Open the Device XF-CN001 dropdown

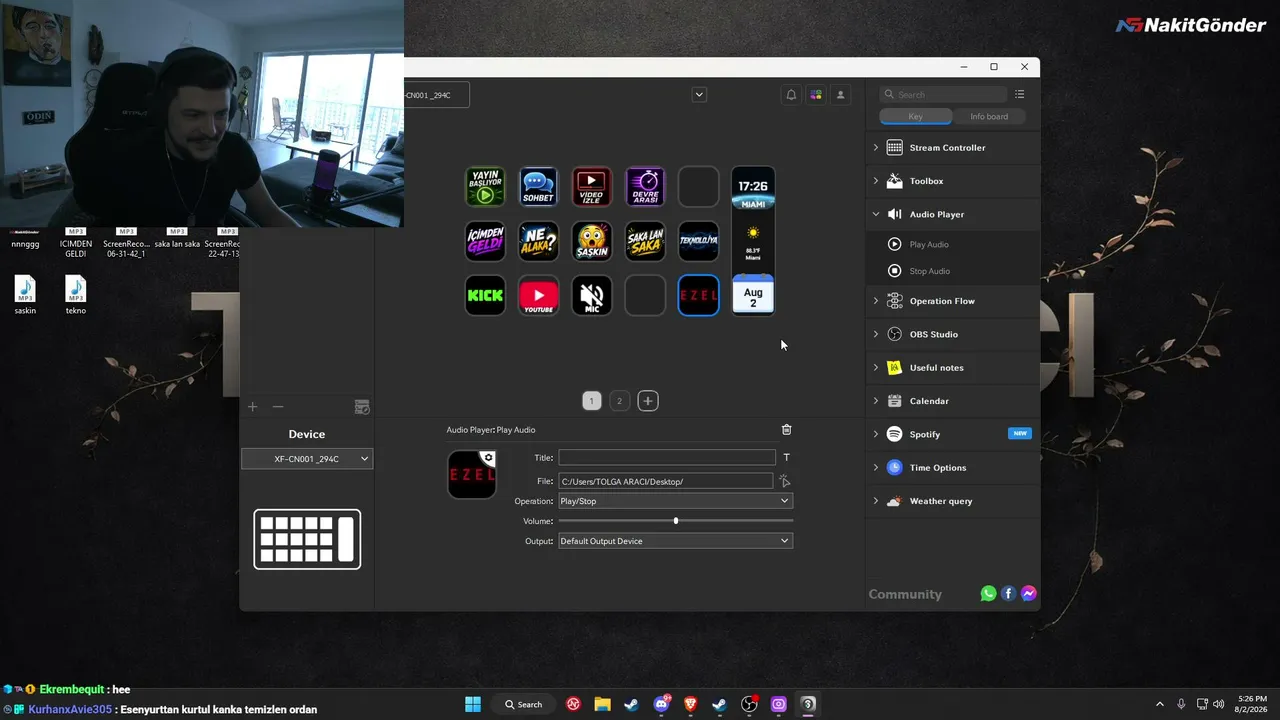tap(307, 459)
